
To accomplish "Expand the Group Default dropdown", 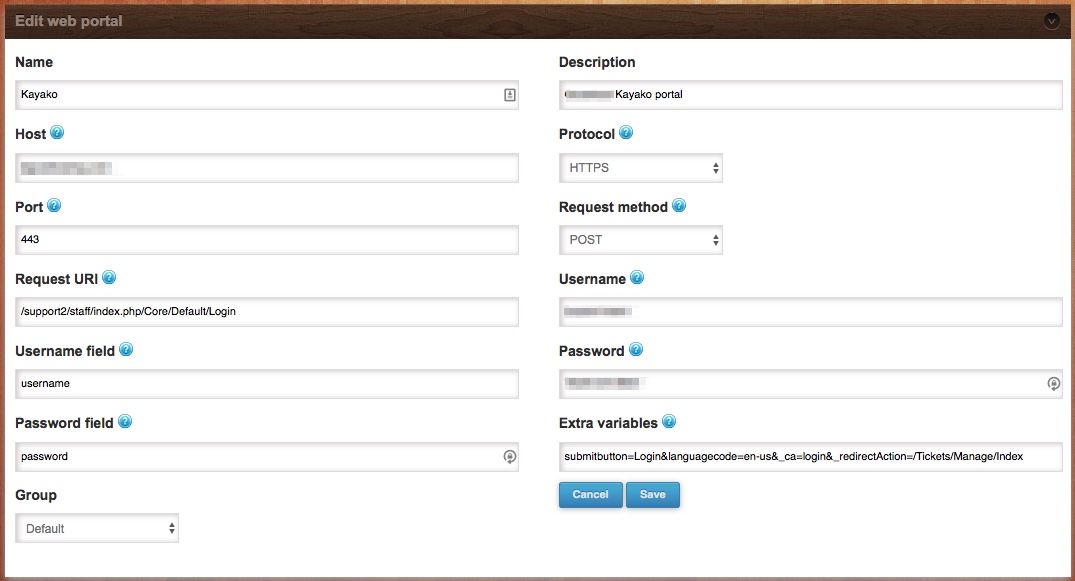I will pyautogui.click(x=97, y=528).
